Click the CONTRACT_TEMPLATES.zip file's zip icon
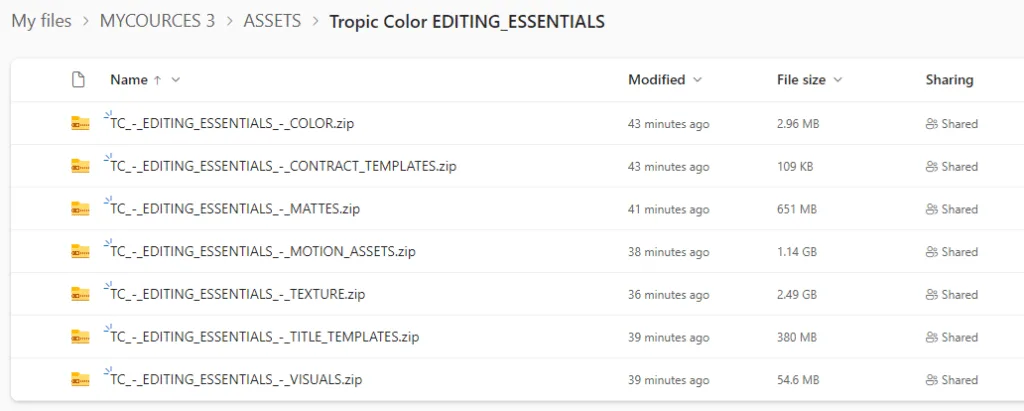1024x411 pixels. [x=80, y=167]
